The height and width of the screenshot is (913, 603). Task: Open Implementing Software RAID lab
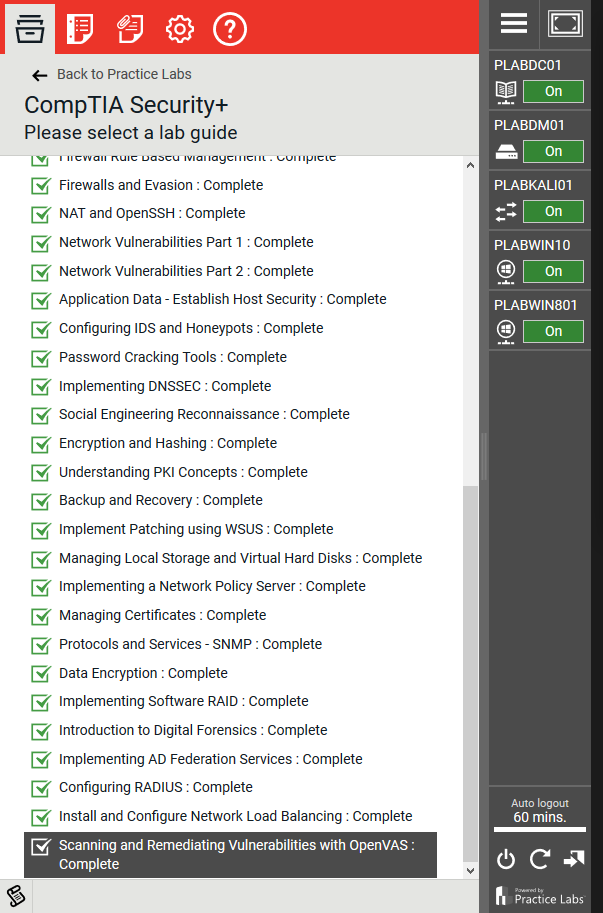coord(183,702)
